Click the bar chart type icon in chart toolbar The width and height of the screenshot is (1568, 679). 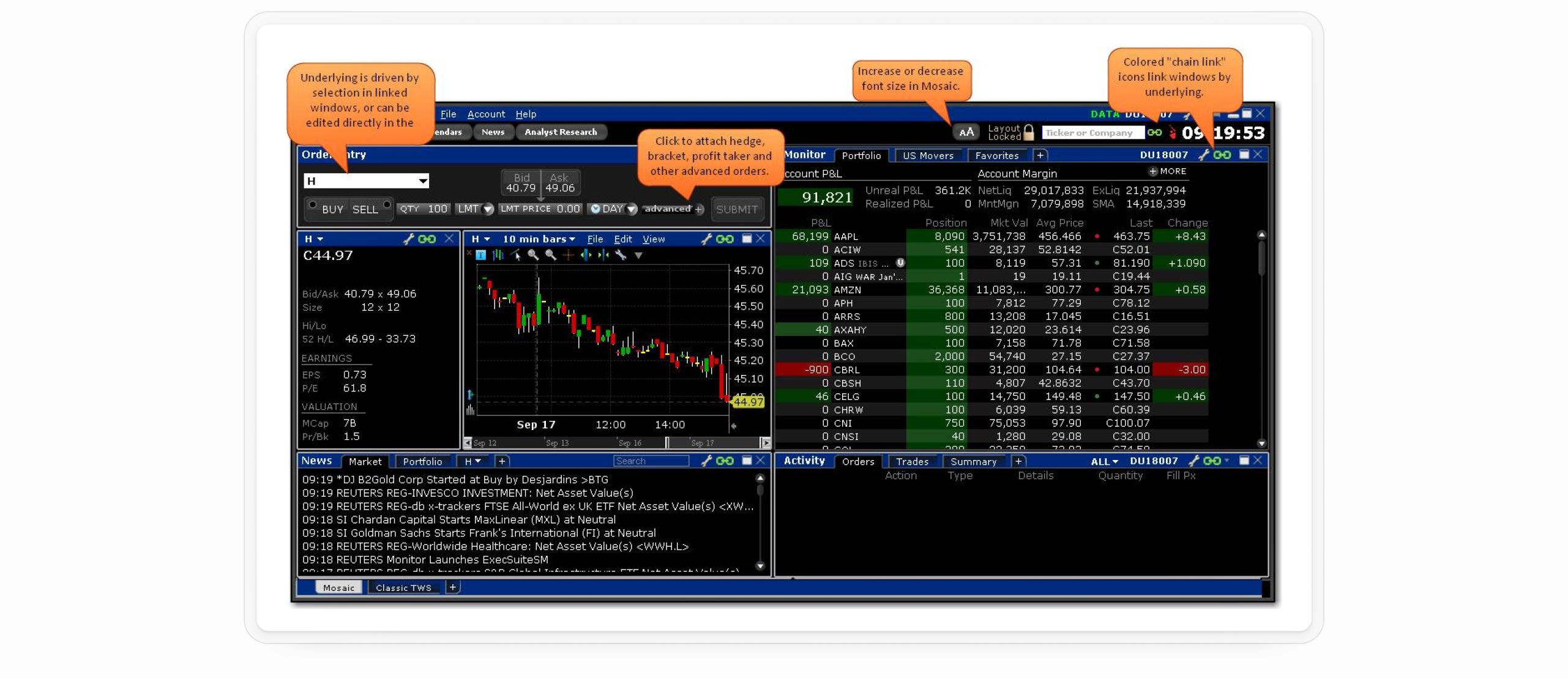click(498, 255)
